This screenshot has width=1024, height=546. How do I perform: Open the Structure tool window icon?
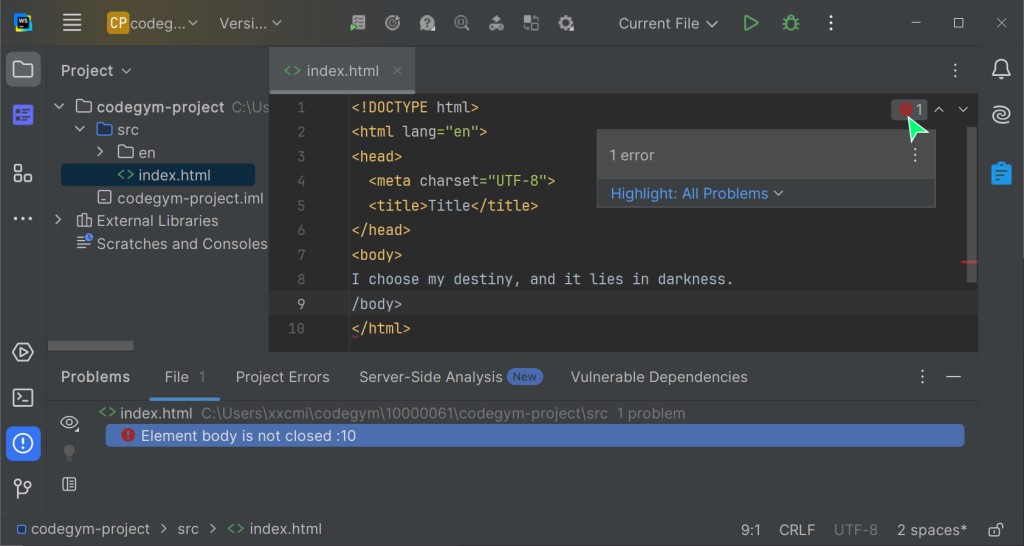pos(23,173)
